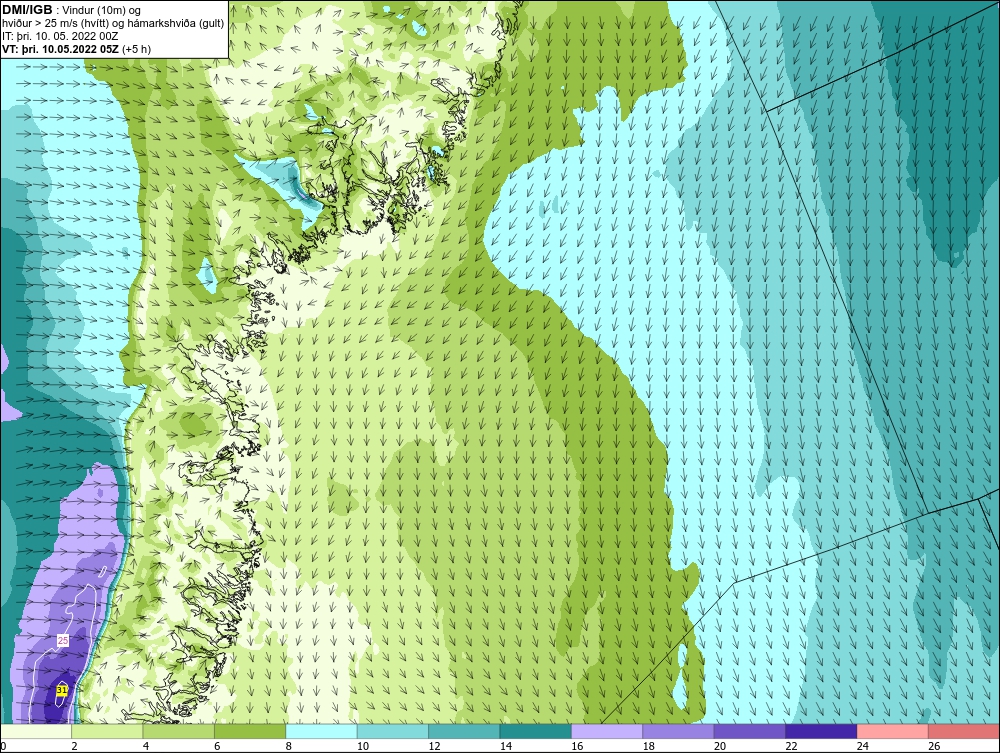Click the 'hviður > 25 m/s' legend line
This screenshot has height=753, width=1000.
[x=112, y=24]
